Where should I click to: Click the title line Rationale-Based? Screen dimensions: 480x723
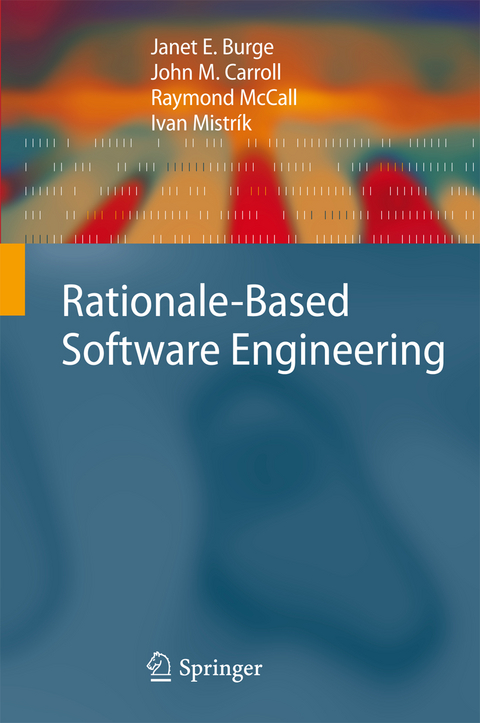coord(205,301)
